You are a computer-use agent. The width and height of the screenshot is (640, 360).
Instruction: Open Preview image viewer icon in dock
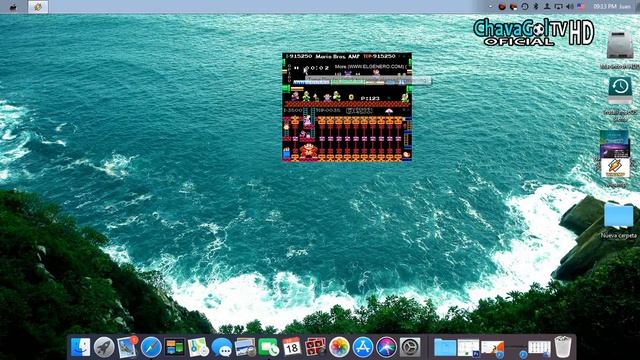coord(245,347)
